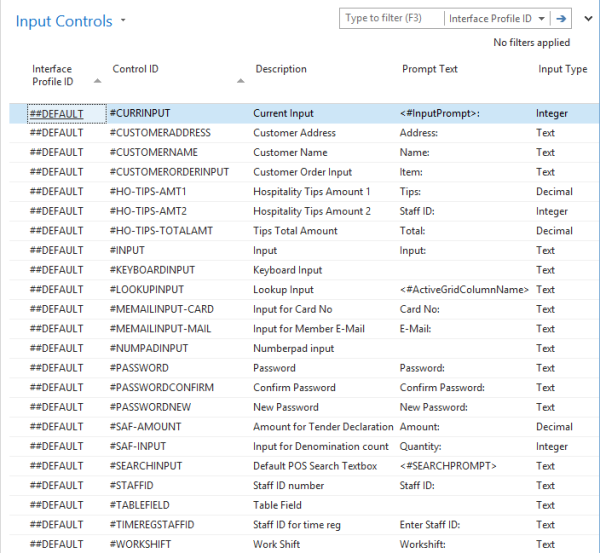Click the blue arrow filter apply button
This screenshot has width=600, height=553.
(x=563, y=18)
